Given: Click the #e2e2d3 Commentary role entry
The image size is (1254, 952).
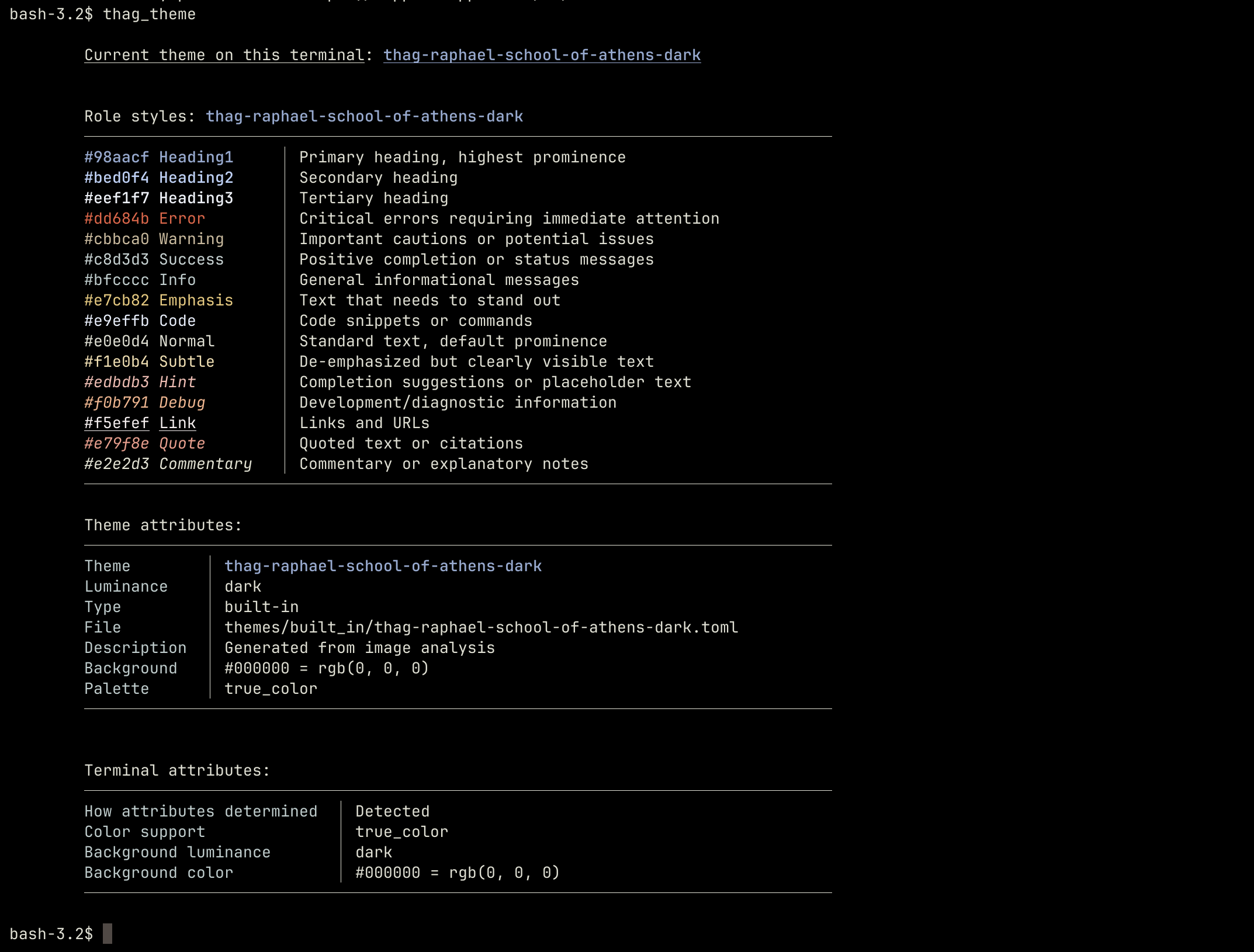Looking at the screenshot, I should (168, 464).
